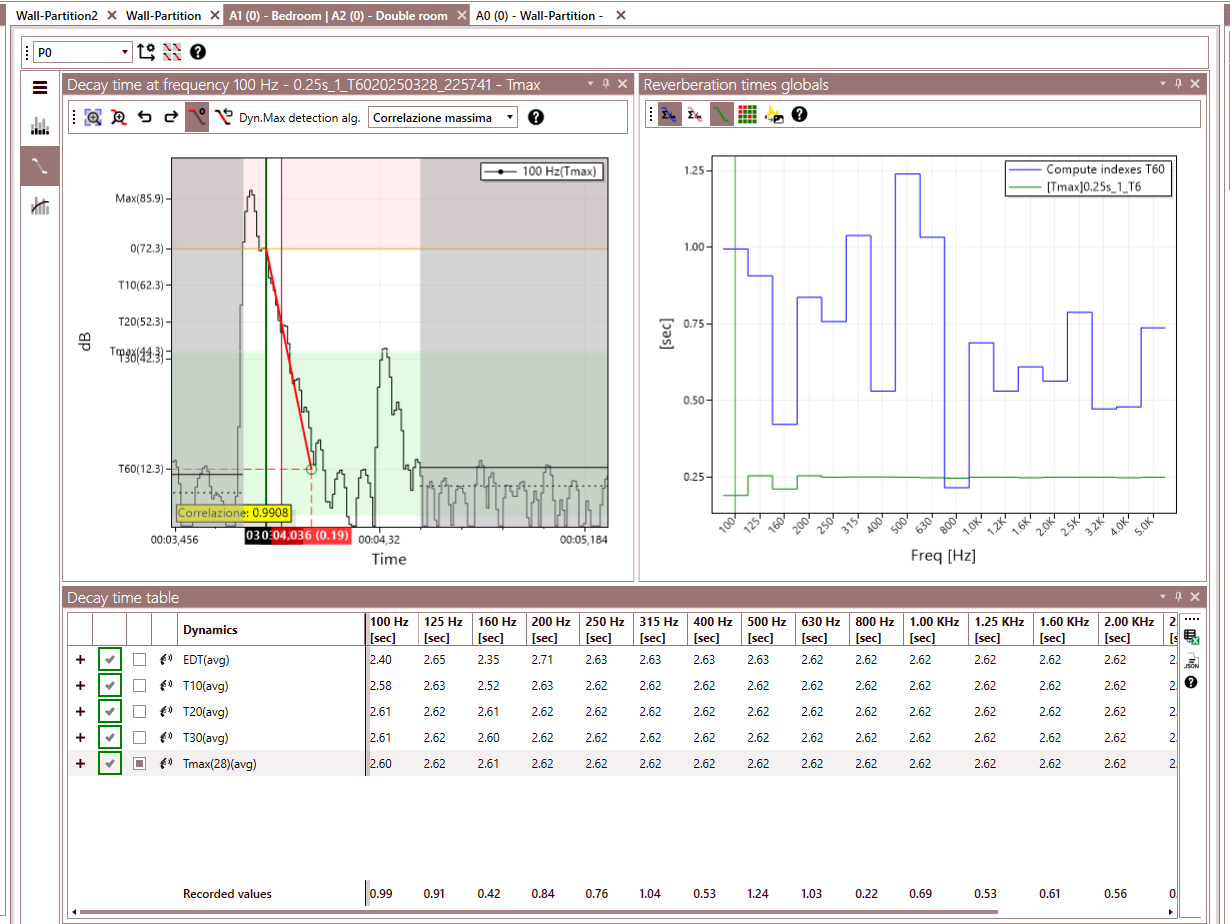Open the hamburger menu in the left sidebar
This screenshot has width=1230, height=924.
pyautogui.click(x=40, y=88)
